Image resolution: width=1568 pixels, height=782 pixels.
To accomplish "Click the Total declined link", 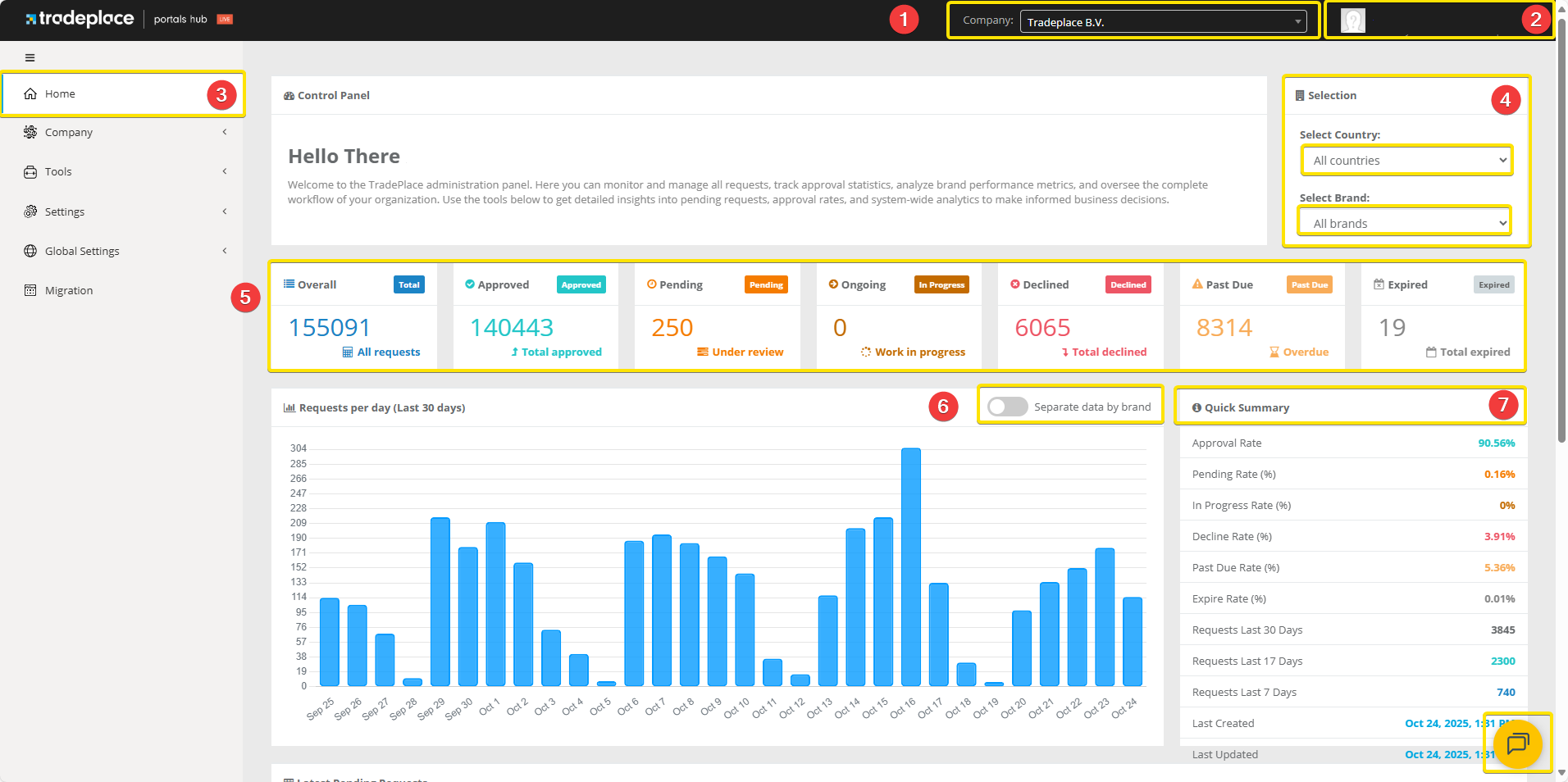I will pyautogui.click(x=1109, y=352).
